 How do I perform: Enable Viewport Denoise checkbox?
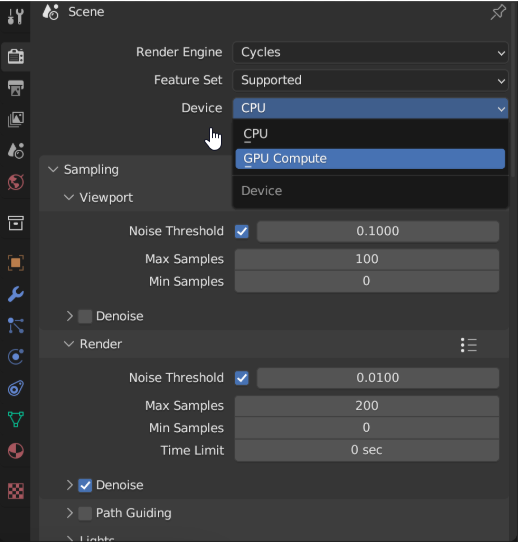tap(85, 316)
